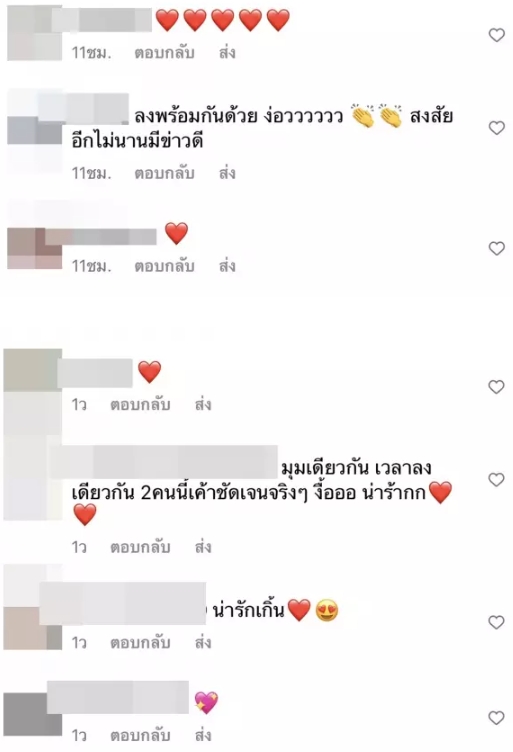Like the first 1ว single heart comment
Viewport: 513px width, 752px height.
click(x=496, y=387)
